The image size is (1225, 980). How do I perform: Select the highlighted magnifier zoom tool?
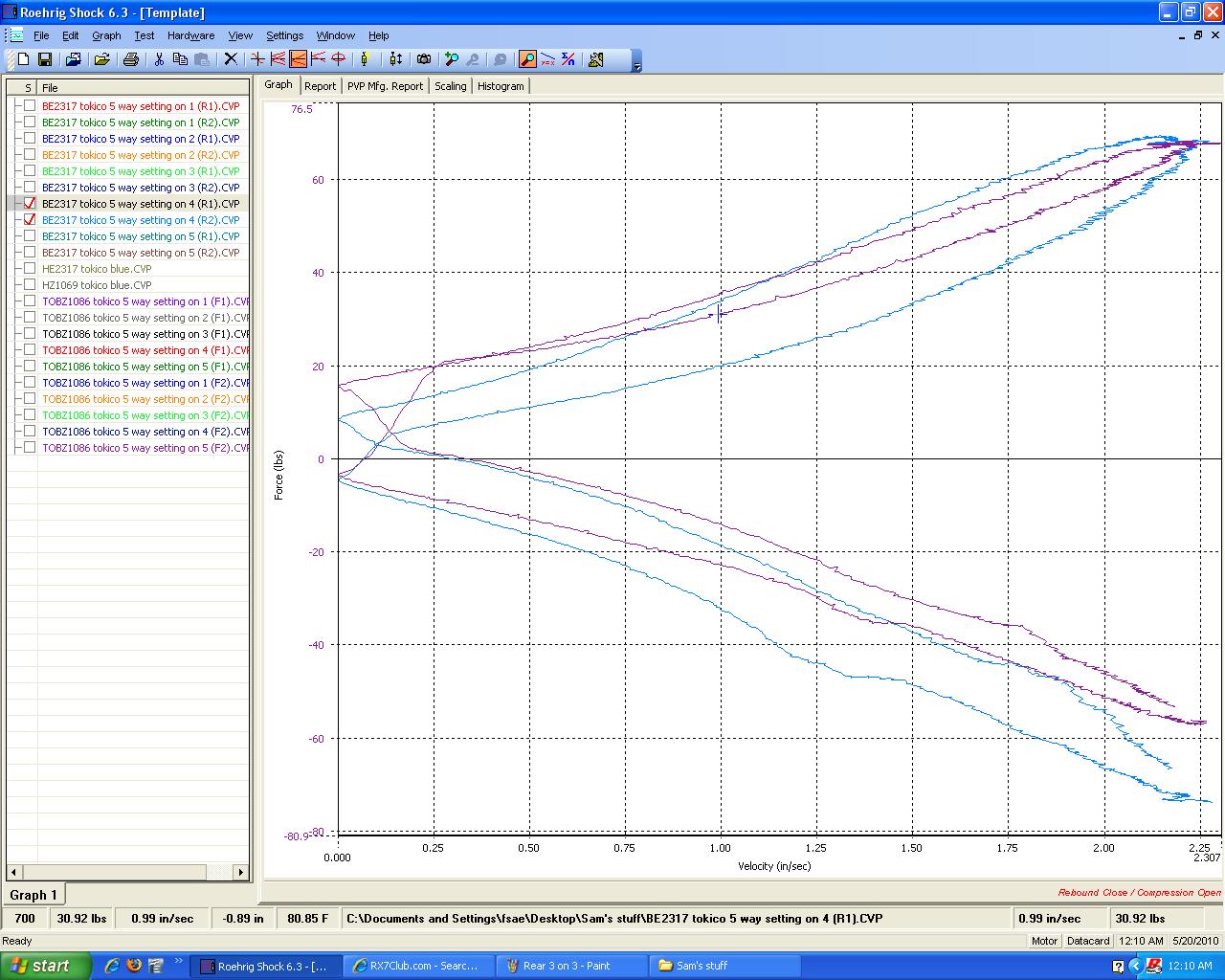click(527, 59)
